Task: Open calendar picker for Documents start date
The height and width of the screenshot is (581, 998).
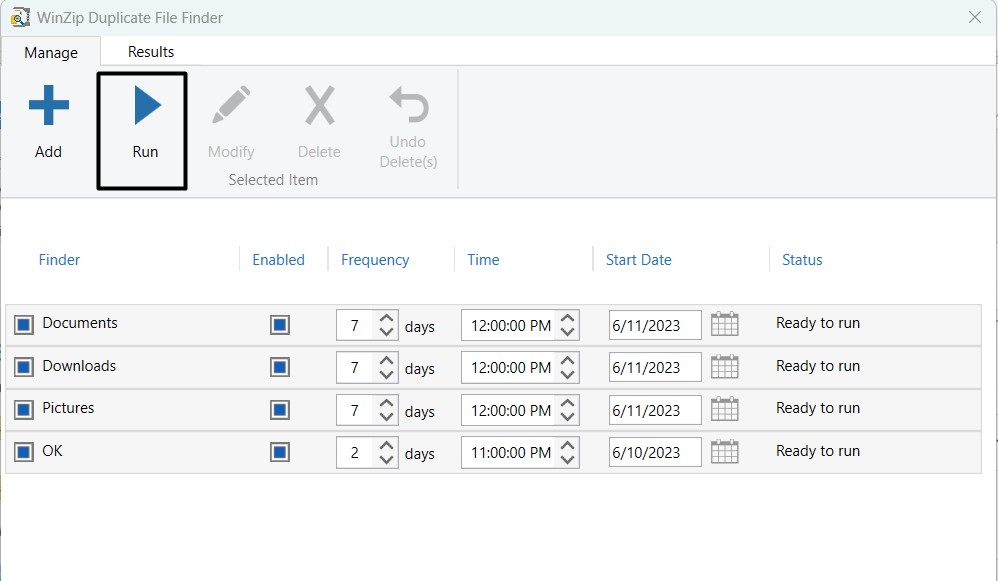Action: [724, 324]
